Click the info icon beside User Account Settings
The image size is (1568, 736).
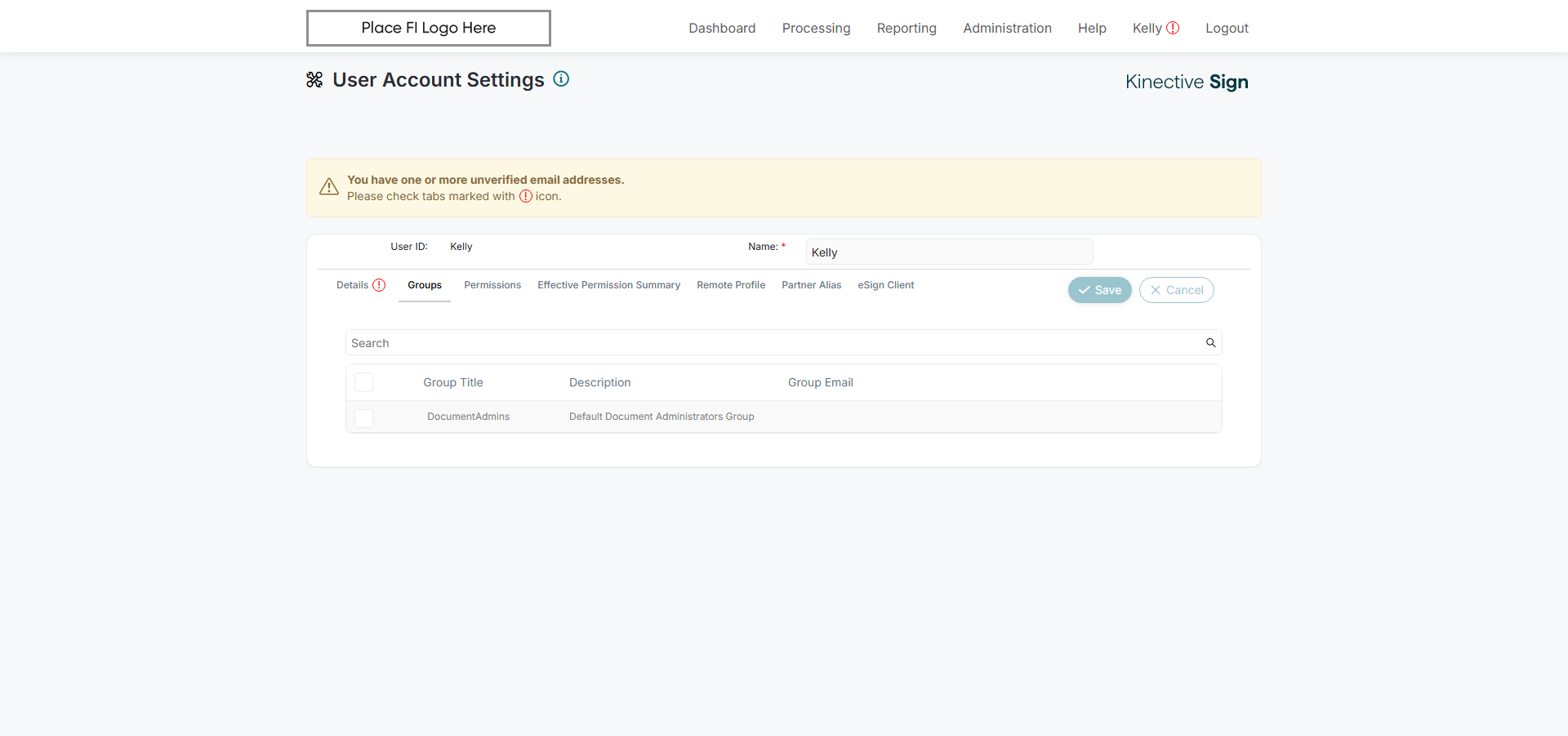tap(561, 79)
